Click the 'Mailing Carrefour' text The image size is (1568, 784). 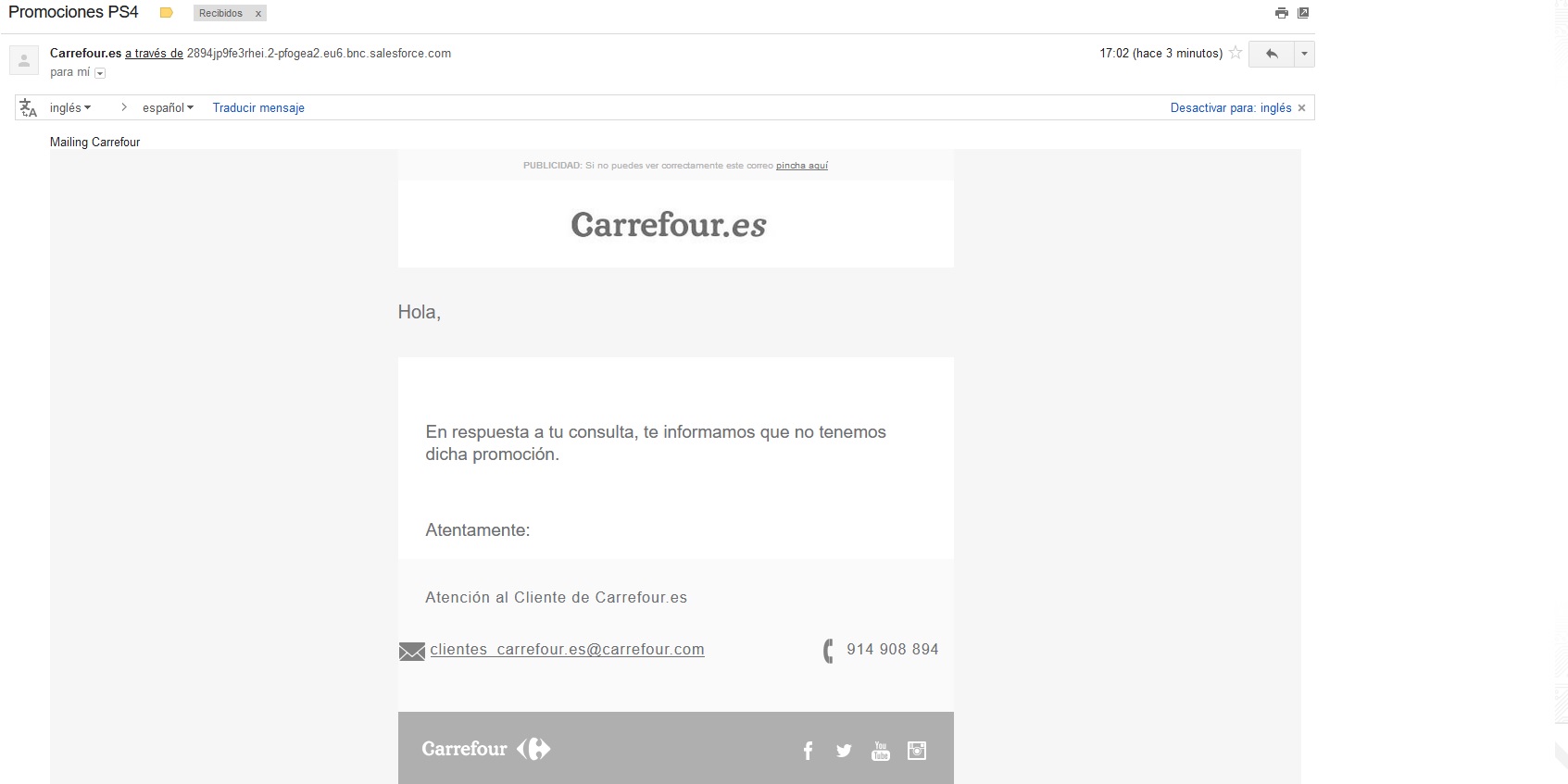[x=94, y=142]
